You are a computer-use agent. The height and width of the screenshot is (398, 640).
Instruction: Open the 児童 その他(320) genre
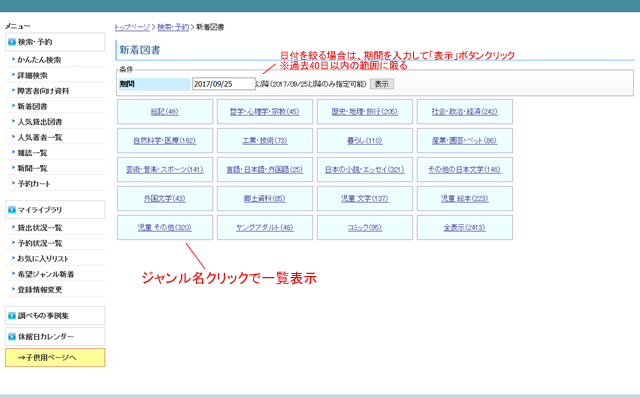164,227
